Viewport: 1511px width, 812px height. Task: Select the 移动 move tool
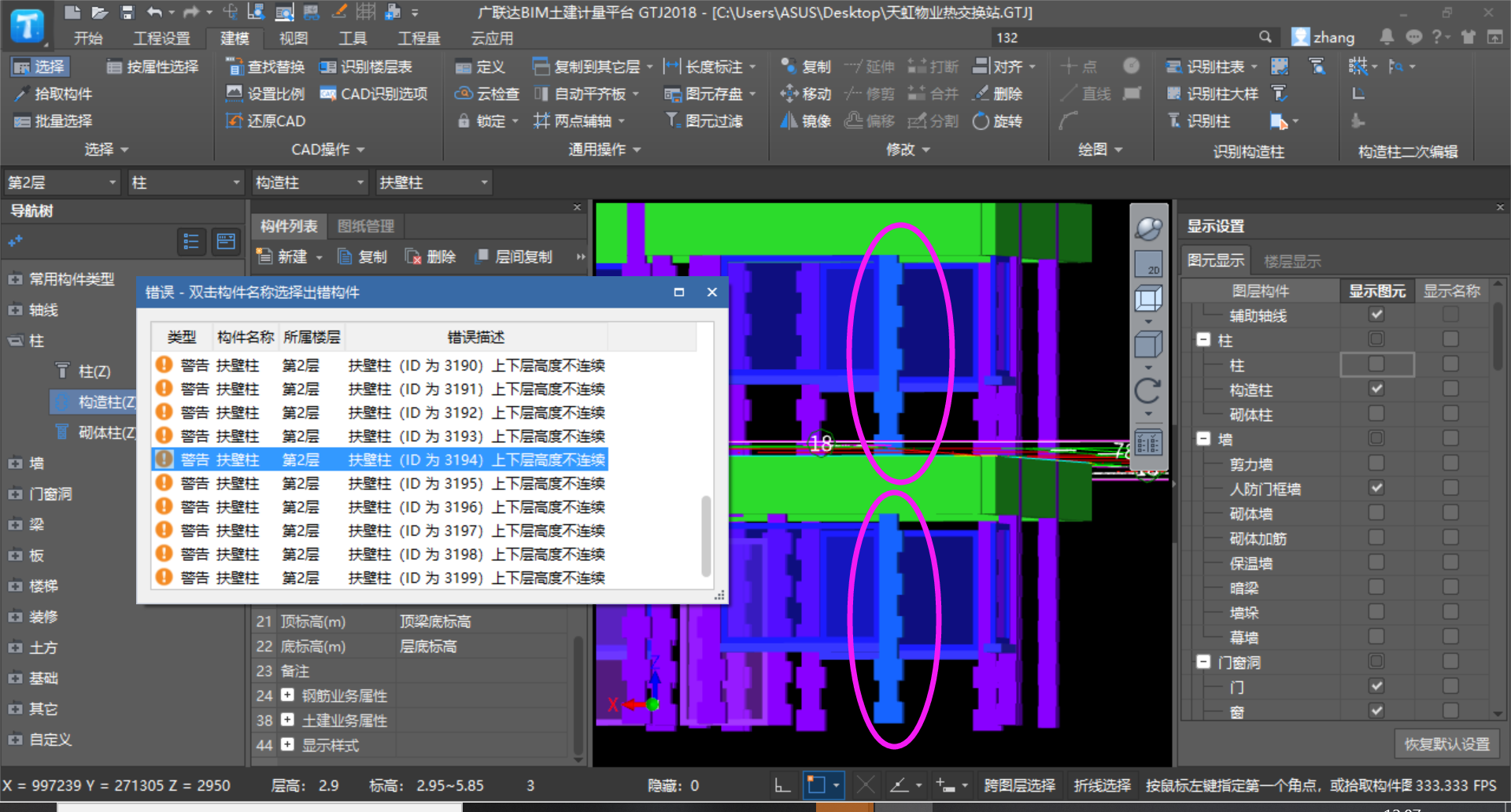[806, 94]
